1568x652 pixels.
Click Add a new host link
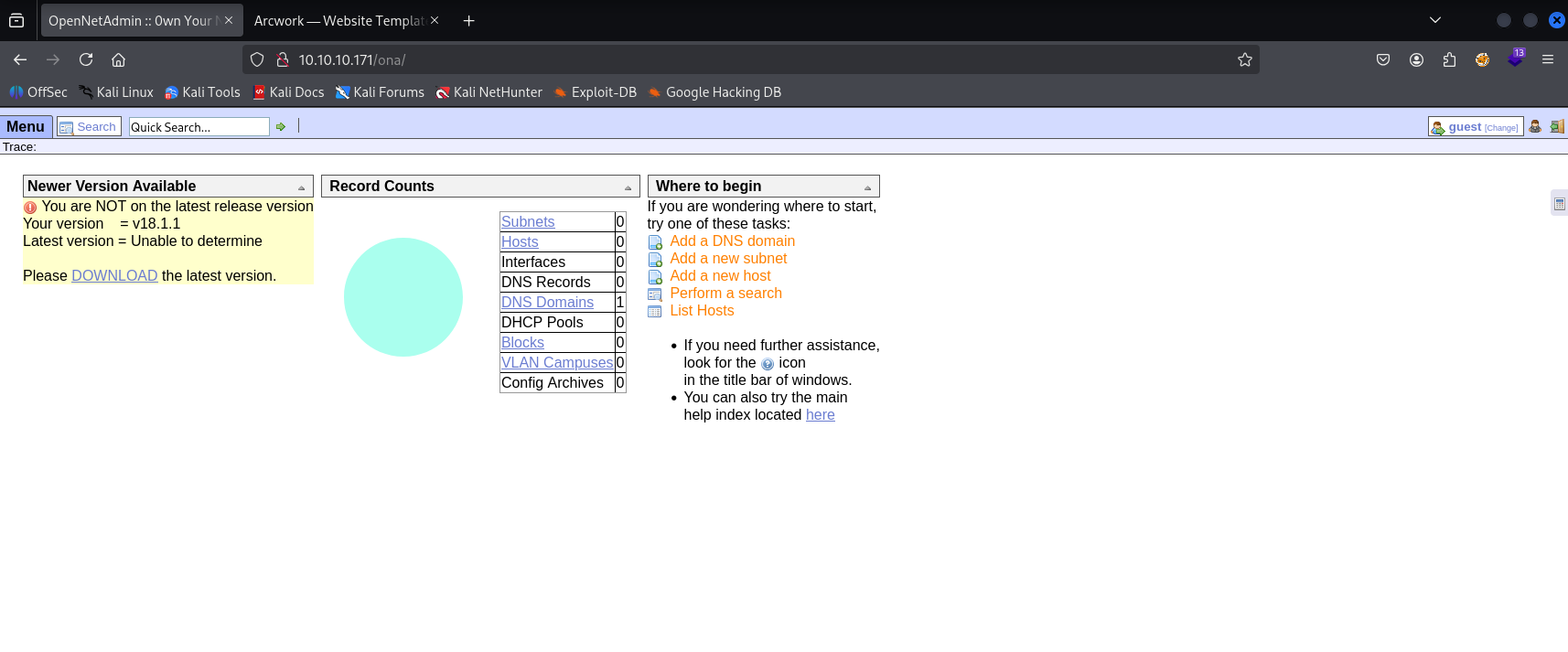click(x=720, y=275)
